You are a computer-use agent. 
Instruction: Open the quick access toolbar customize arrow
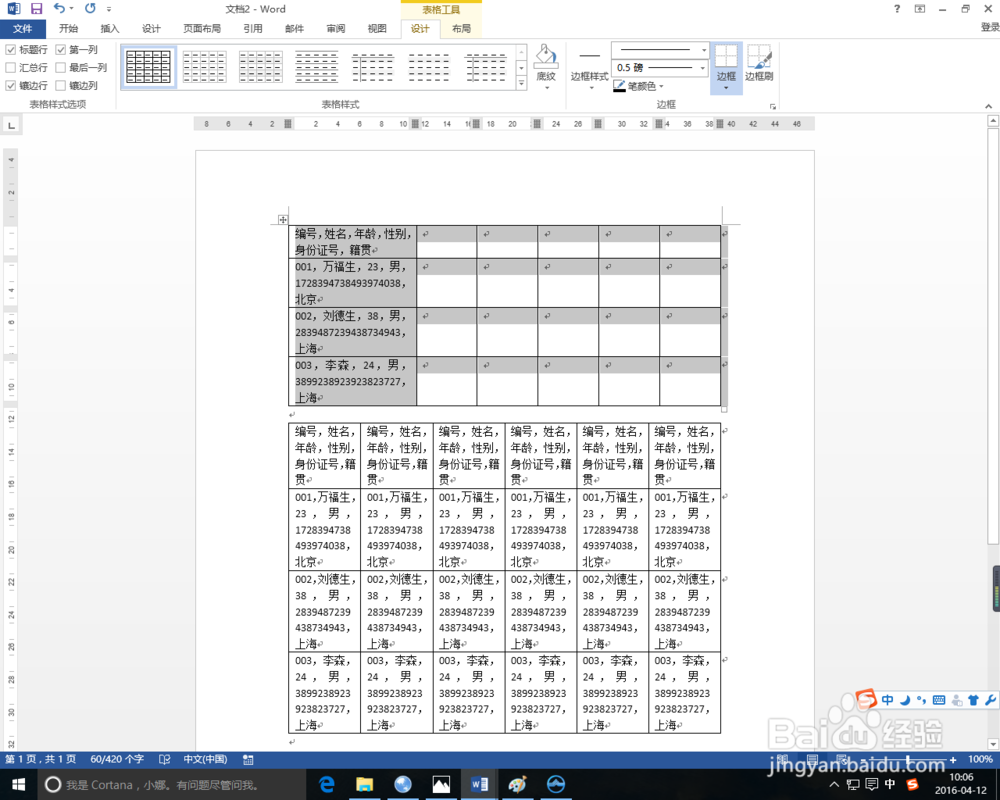[109, 9]
